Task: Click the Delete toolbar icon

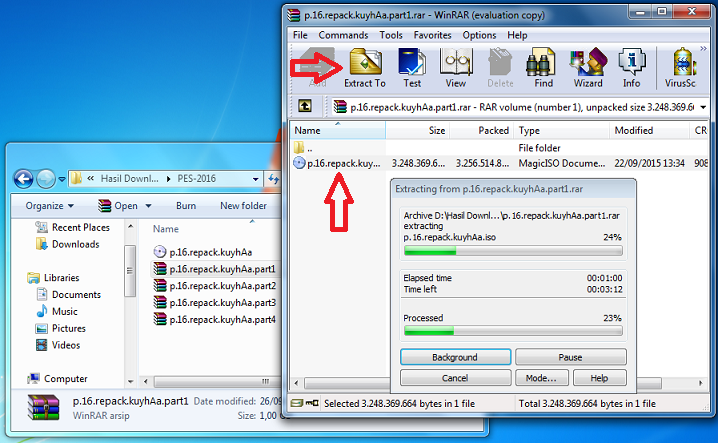Action: [500, 68]
